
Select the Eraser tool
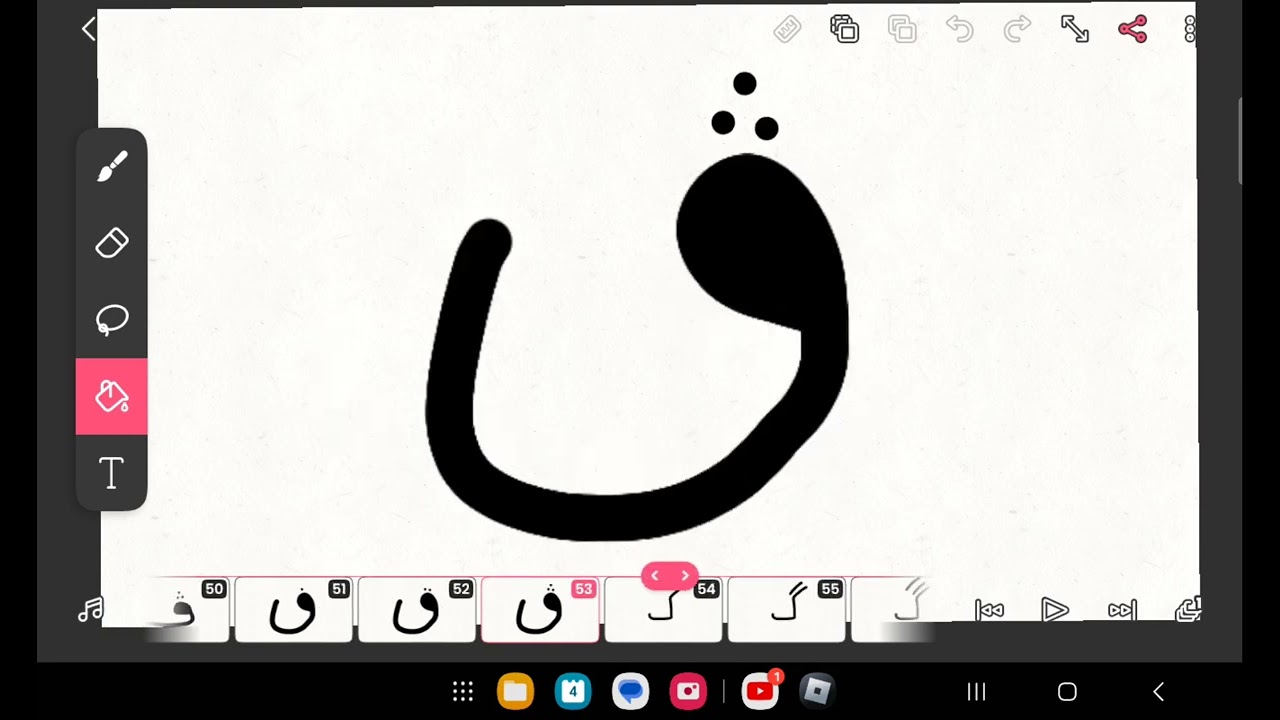point(112,243)
